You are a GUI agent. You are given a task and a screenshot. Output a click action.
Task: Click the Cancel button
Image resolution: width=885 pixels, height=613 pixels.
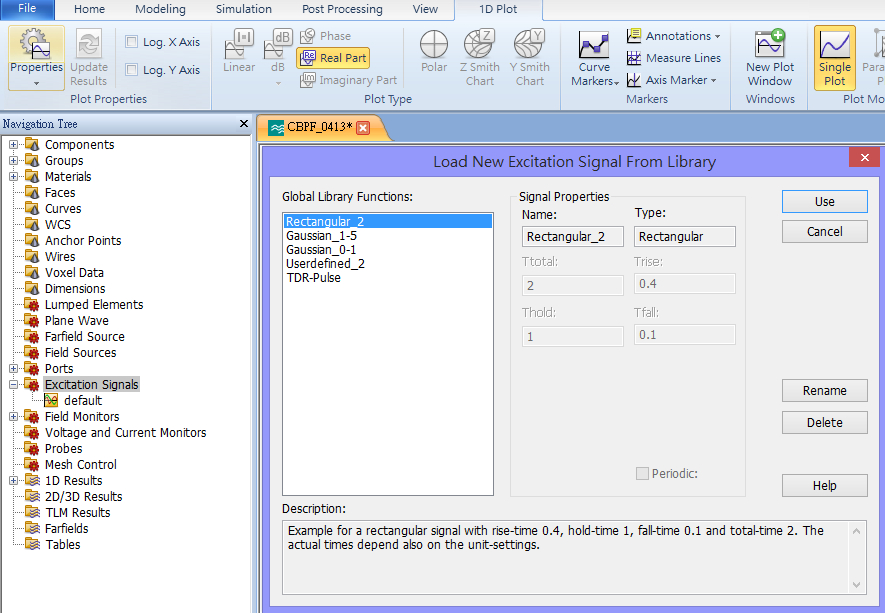pyautogui.click(x=824, y=231)
